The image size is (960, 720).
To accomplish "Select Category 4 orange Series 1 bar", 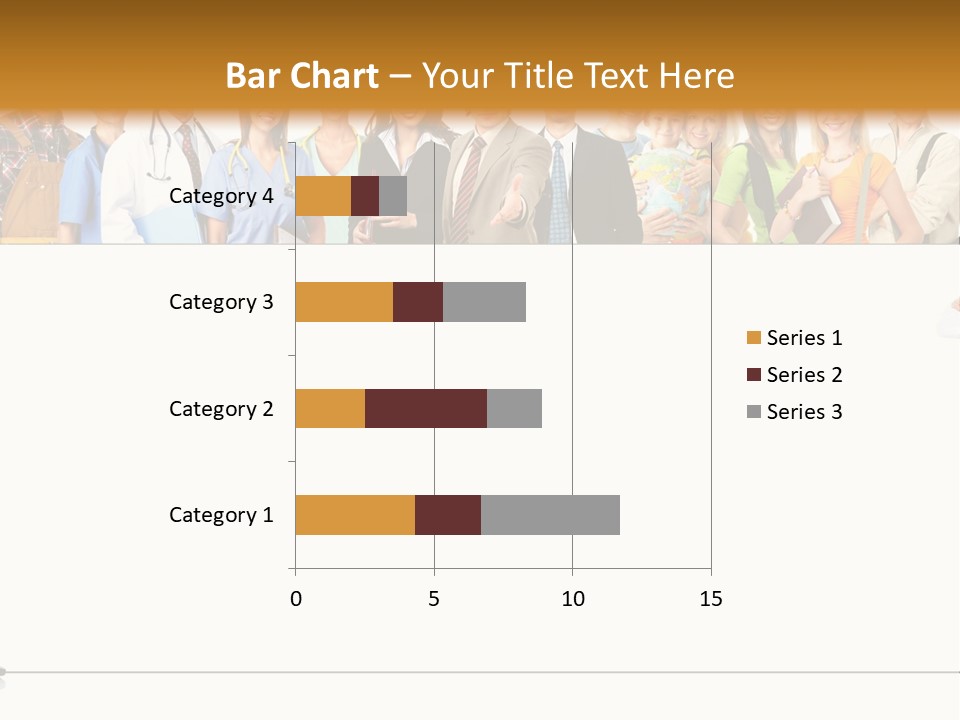I will 323,196.
